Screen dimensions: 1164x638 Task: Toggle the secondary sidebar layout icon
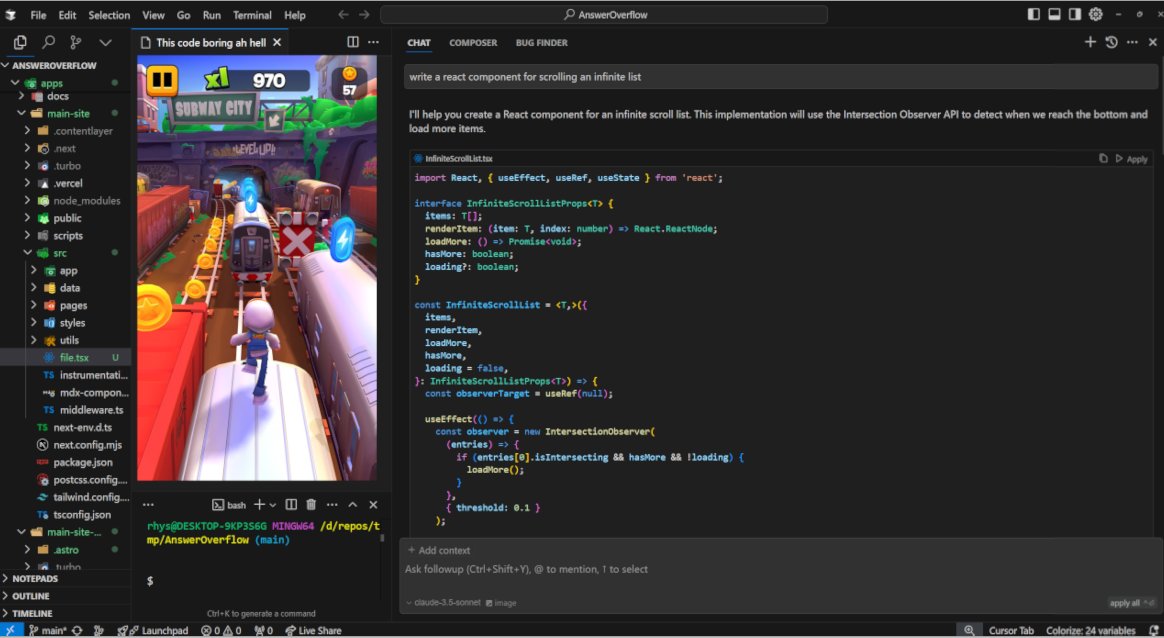(1075, 14)
